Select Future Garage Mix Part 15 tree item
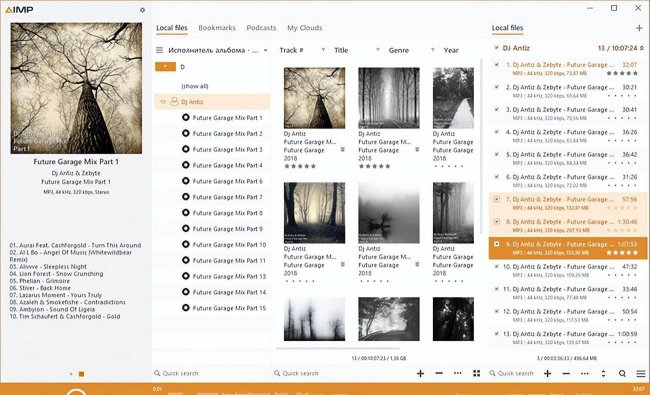The height and width of the screenshot is (395, 650). pyautogui.click(x=229, y=308)
